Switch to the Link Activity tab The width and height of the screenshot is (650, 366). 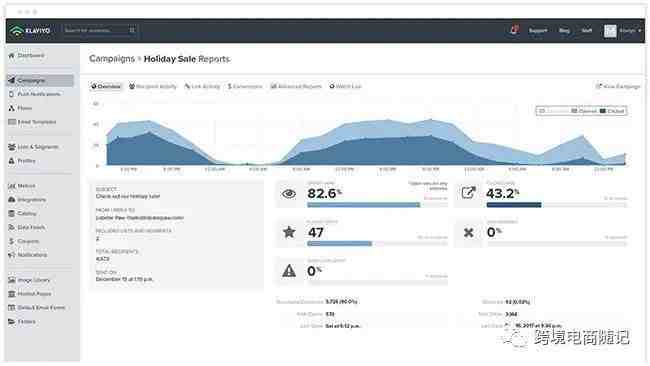tap(202, 86)
